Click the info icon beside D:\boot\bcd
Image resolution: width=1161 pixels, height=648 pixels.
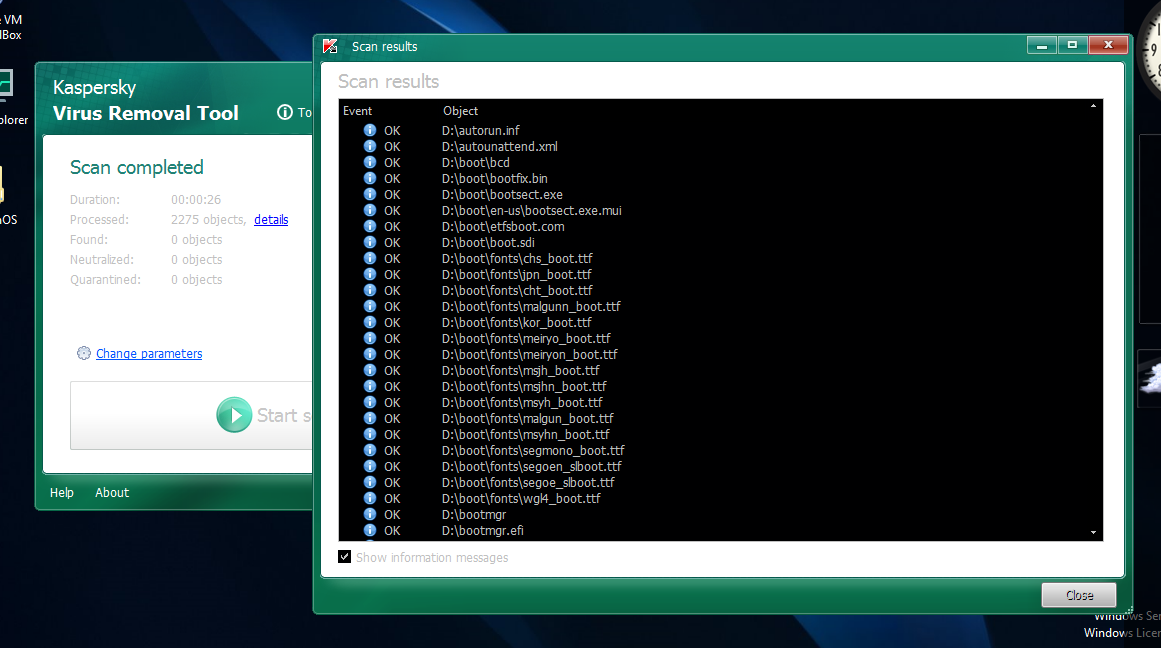369,162
